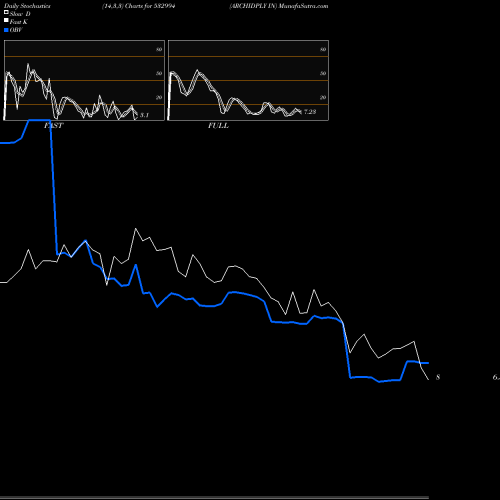This screenshot has height=500, width=500.
Task: Click the Slow D legend swatch
Action: pos(6,12)
